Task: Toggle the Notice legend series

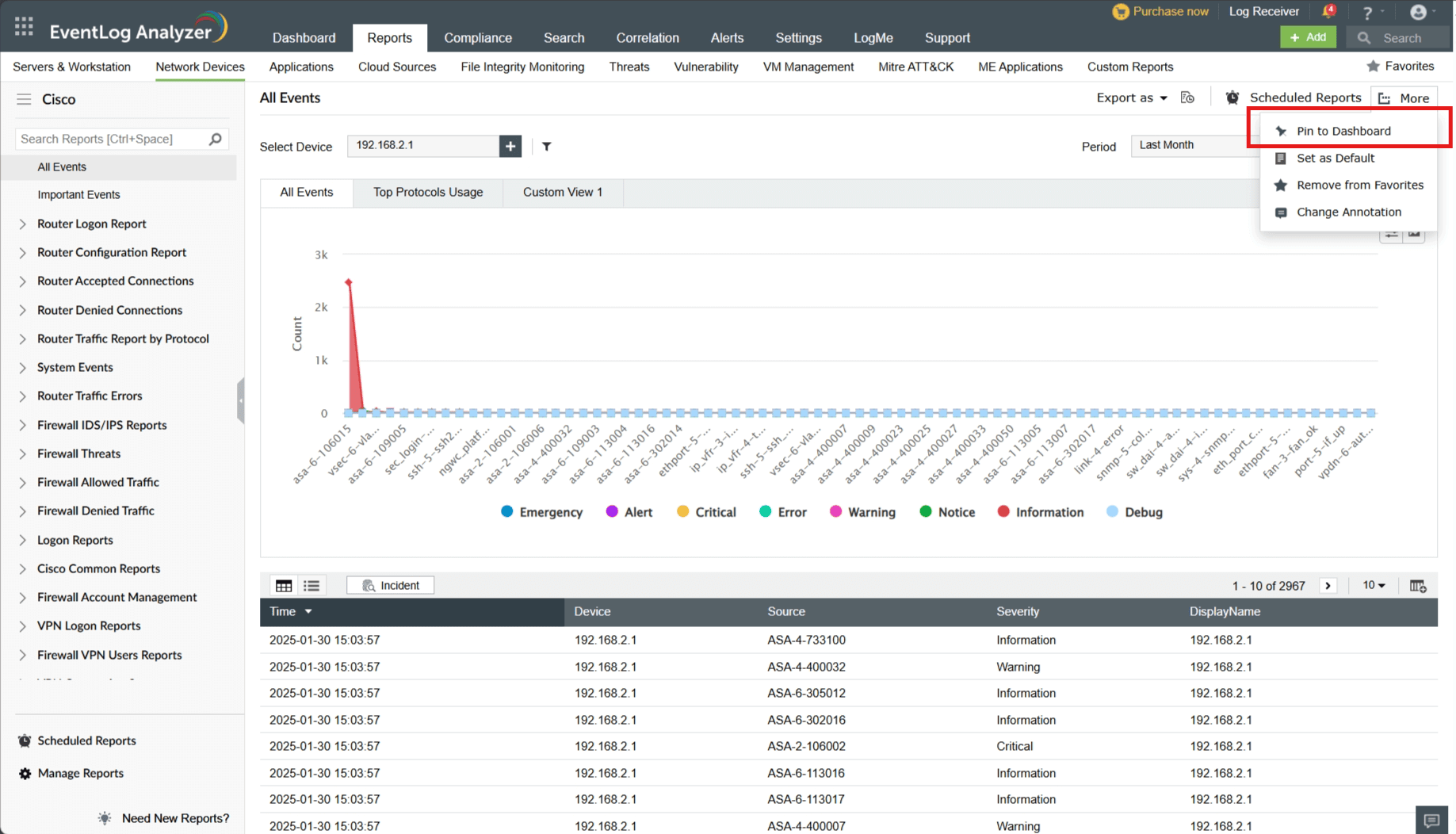Action: click(947, 512)
